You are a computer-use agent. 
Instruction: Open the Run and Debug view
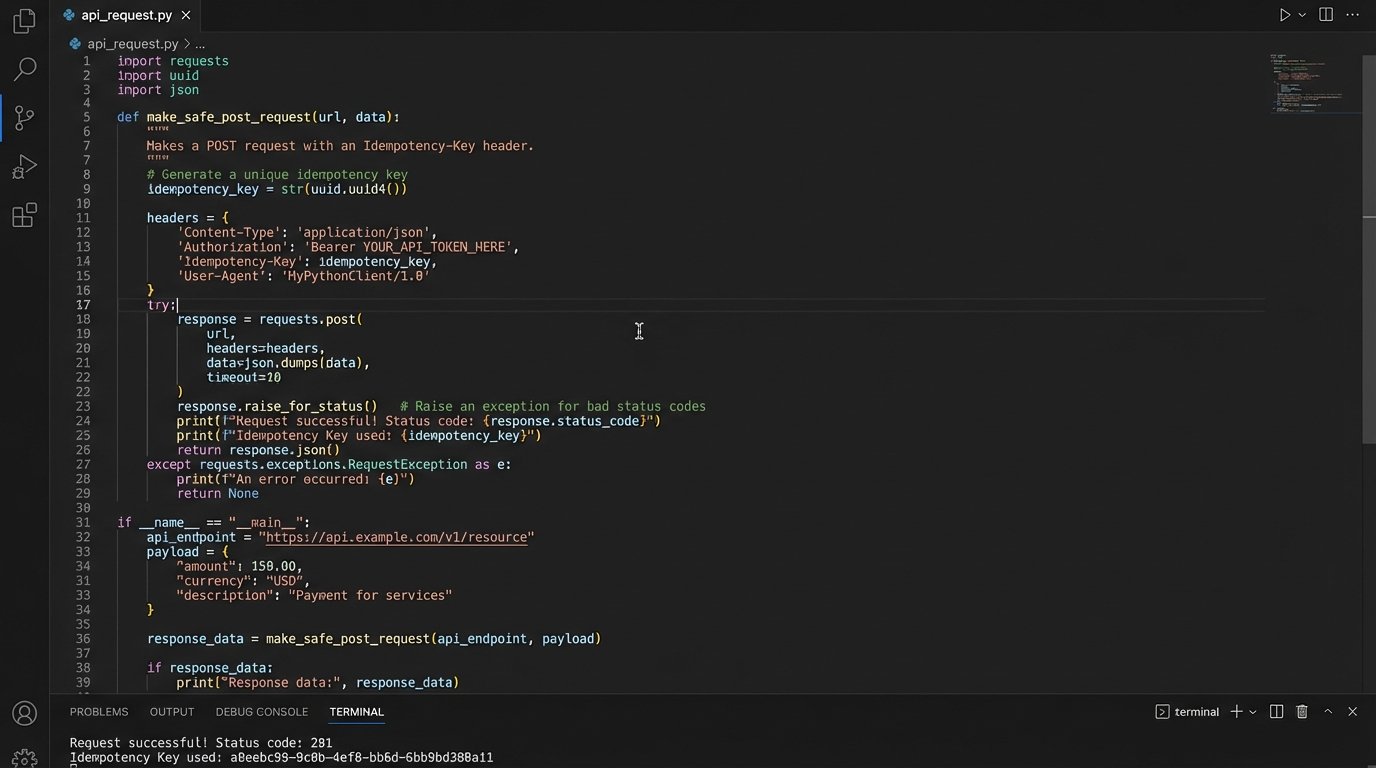(x=24, y=166)
